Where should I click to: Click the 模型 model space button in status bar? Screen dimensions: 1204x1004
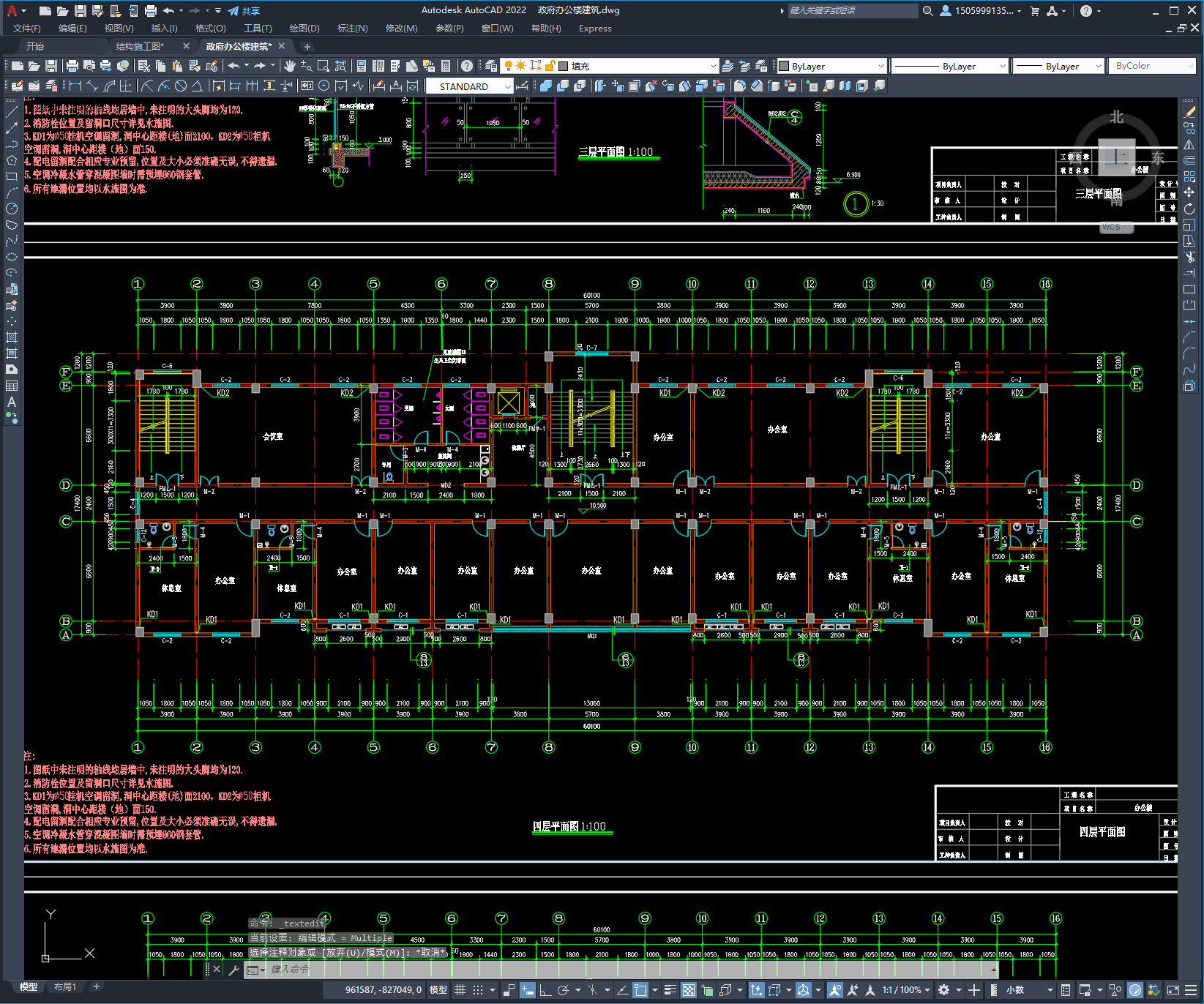pos(438,990)
